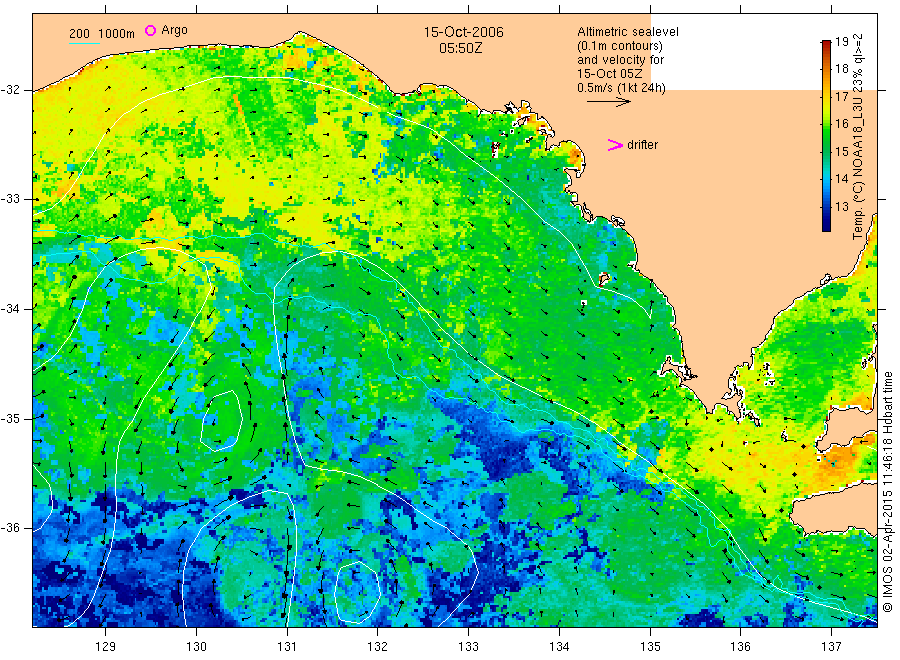Click the longitude label 130
Viewport: 900px width, 660px height.
click(x=196, y=647)
